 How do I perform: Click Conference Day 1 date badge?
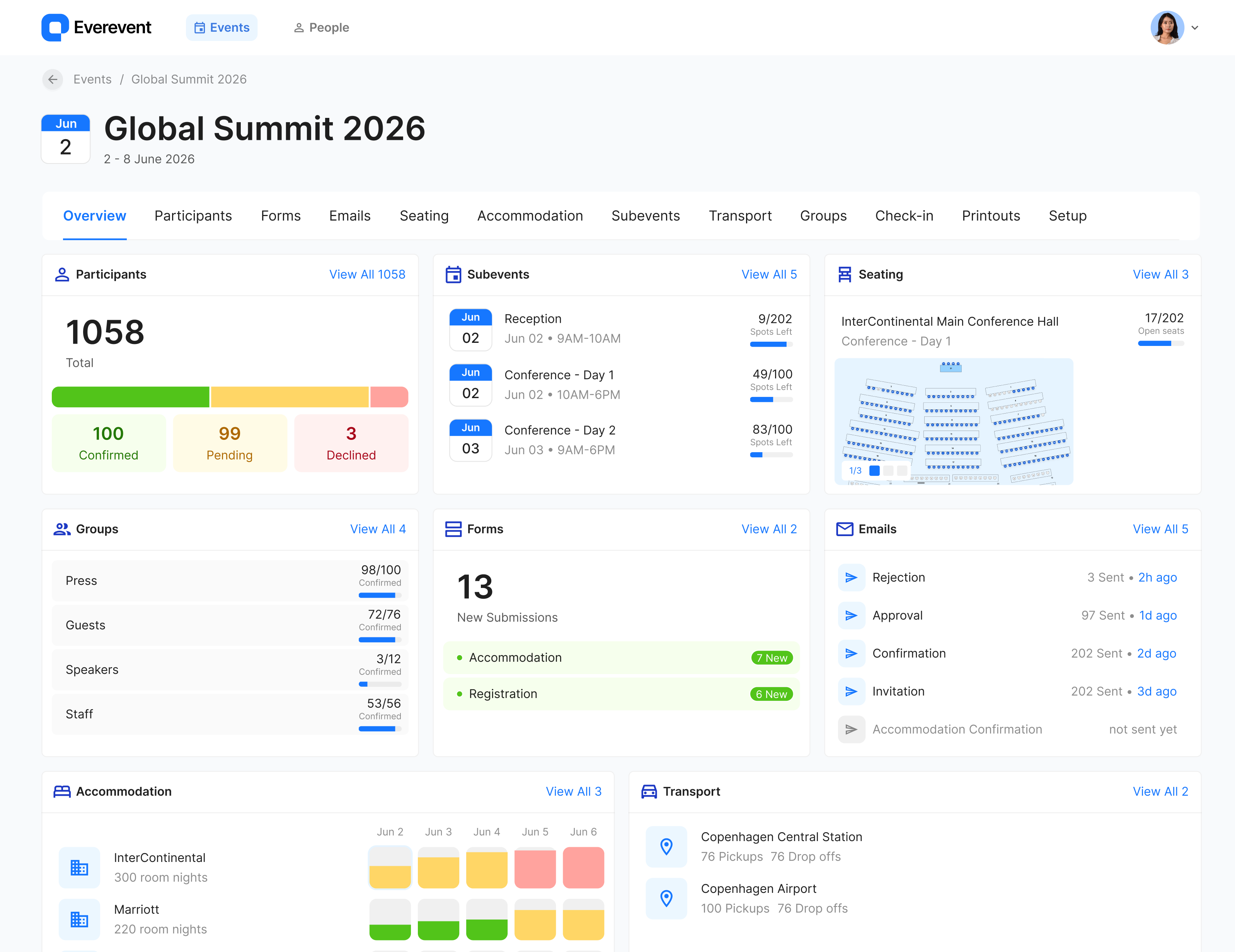click(470, 385)
